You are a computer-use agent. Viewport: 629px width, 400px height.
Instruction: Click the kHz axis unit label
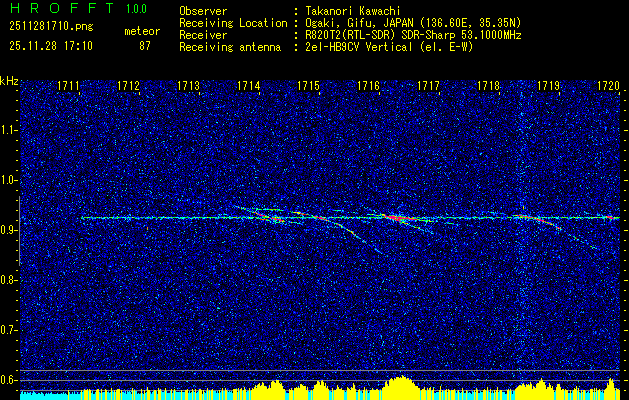point(9,81)
